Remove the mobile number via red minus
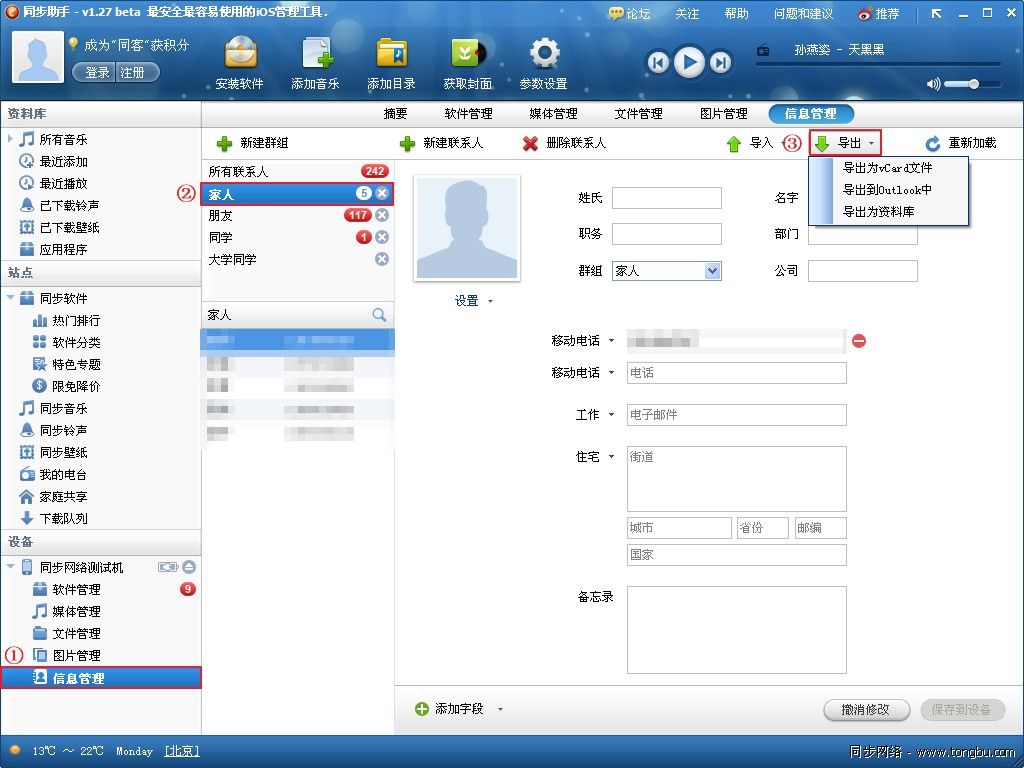 click(x=859, y=339)
